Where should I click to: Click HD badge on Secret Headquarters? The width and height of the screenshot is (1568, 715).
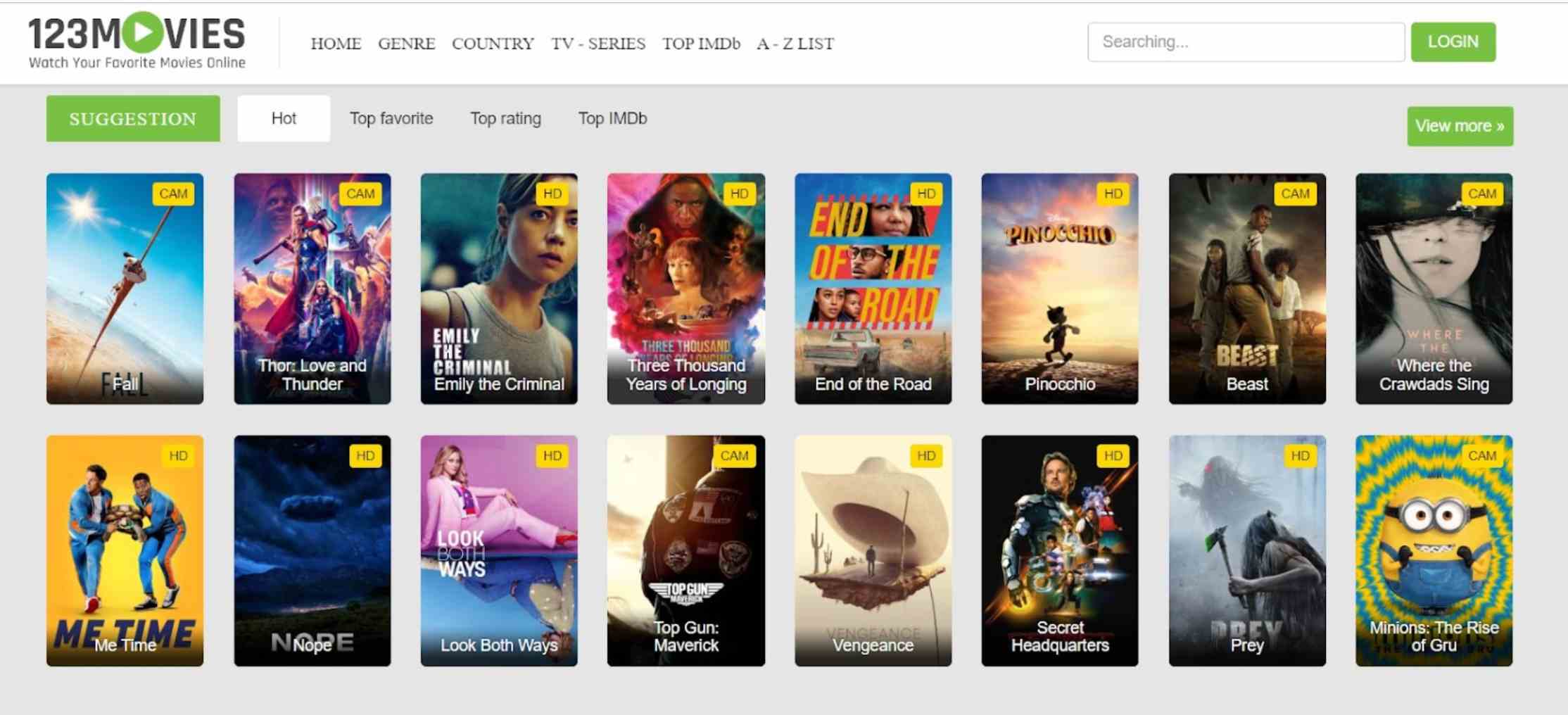[1113, 455]
